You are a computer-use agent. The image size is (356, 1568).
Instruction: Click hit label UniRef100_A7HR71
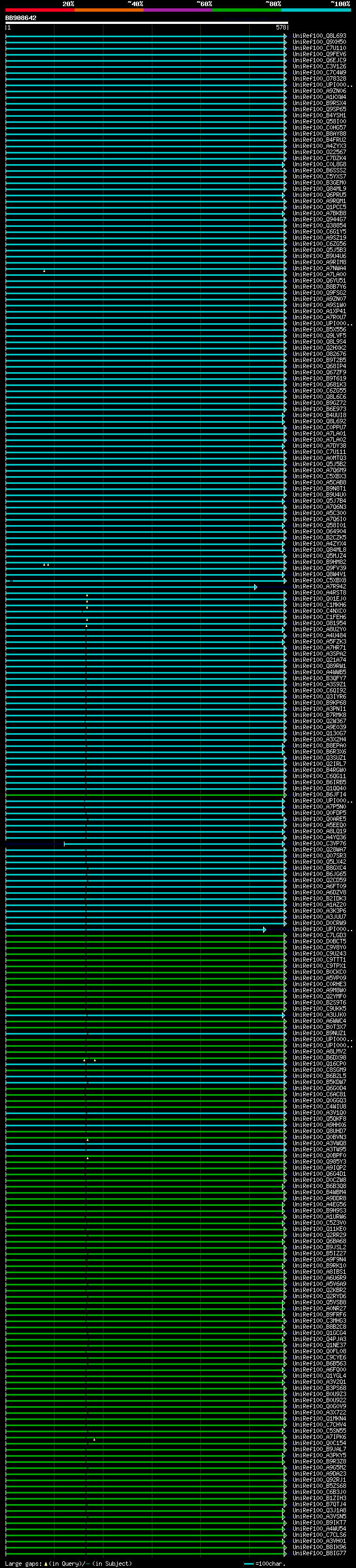tap(319, 647)
